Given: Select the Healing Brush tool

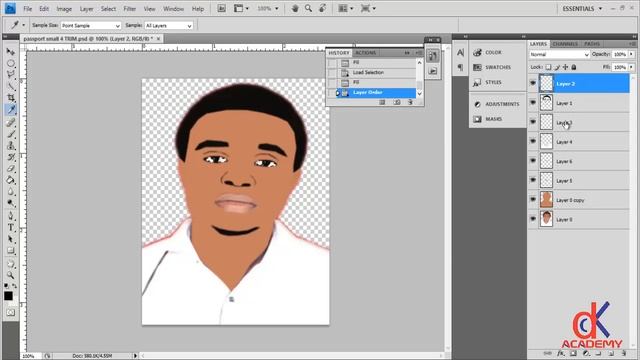Looking at the screenshot, I should pyautogui.click(x=11, y=122).
